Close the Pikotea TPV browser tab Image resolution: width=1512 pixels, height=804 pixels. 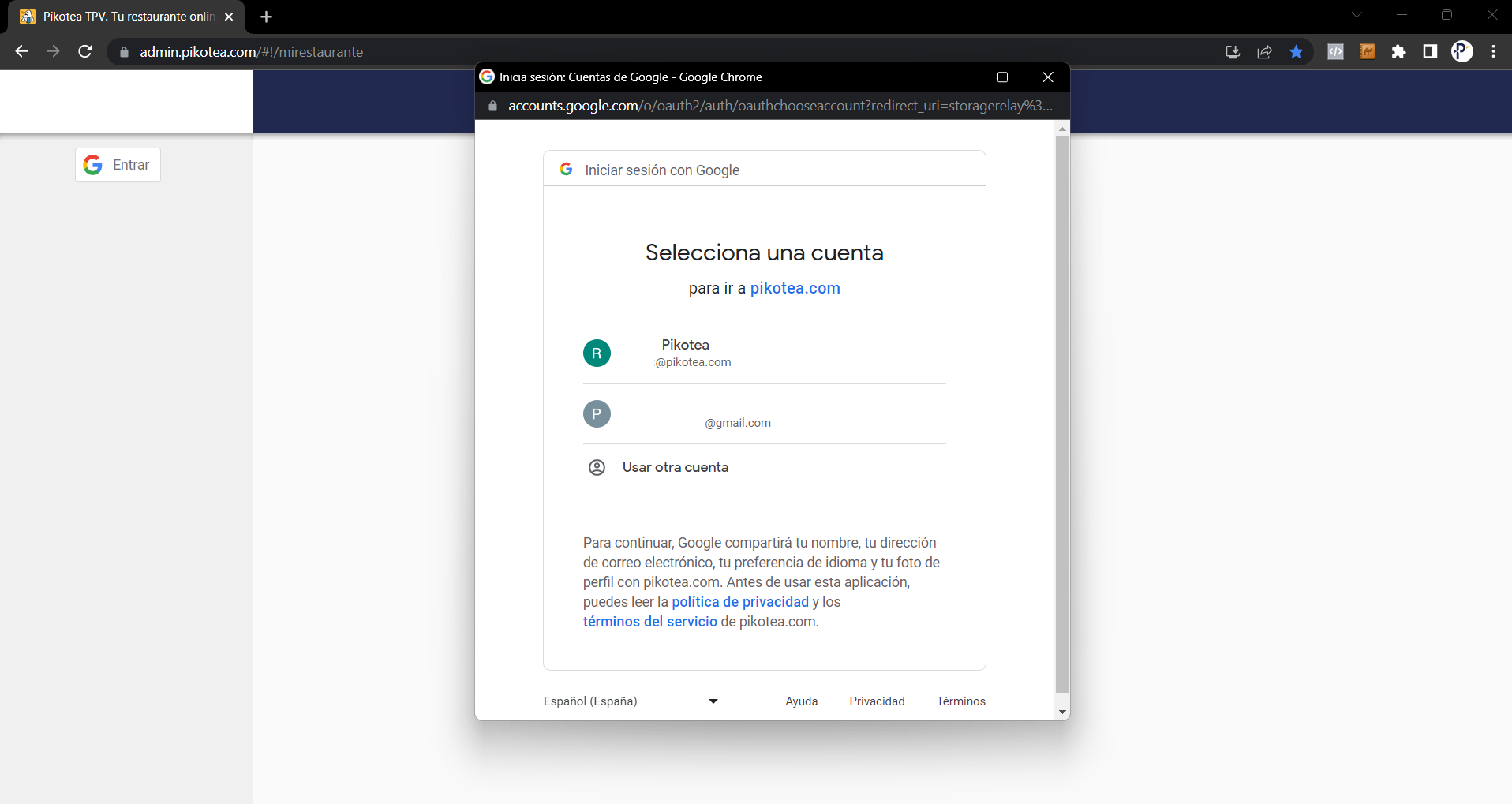(x=229, y=17)
